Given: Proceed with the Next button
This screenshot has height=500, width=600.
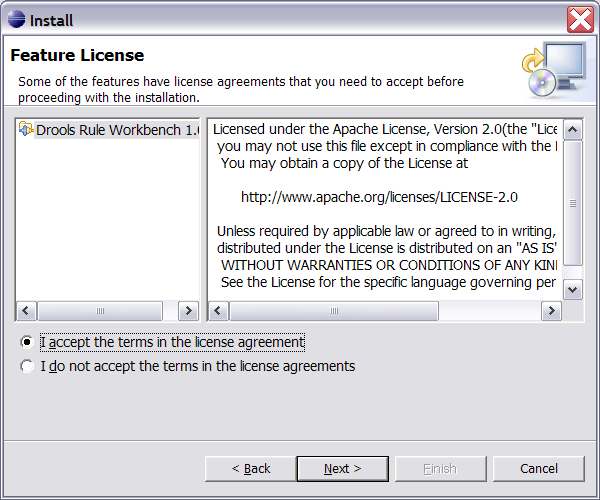Looking at the screenshot, I should pyautogui.click(x=342, y=468).
